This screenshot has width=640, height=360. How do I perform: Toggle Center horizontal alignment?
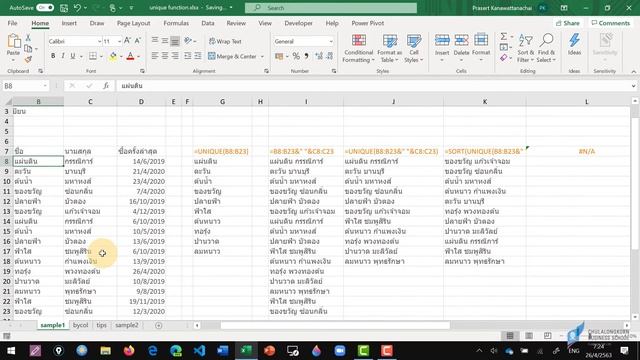tap(165, 56)
